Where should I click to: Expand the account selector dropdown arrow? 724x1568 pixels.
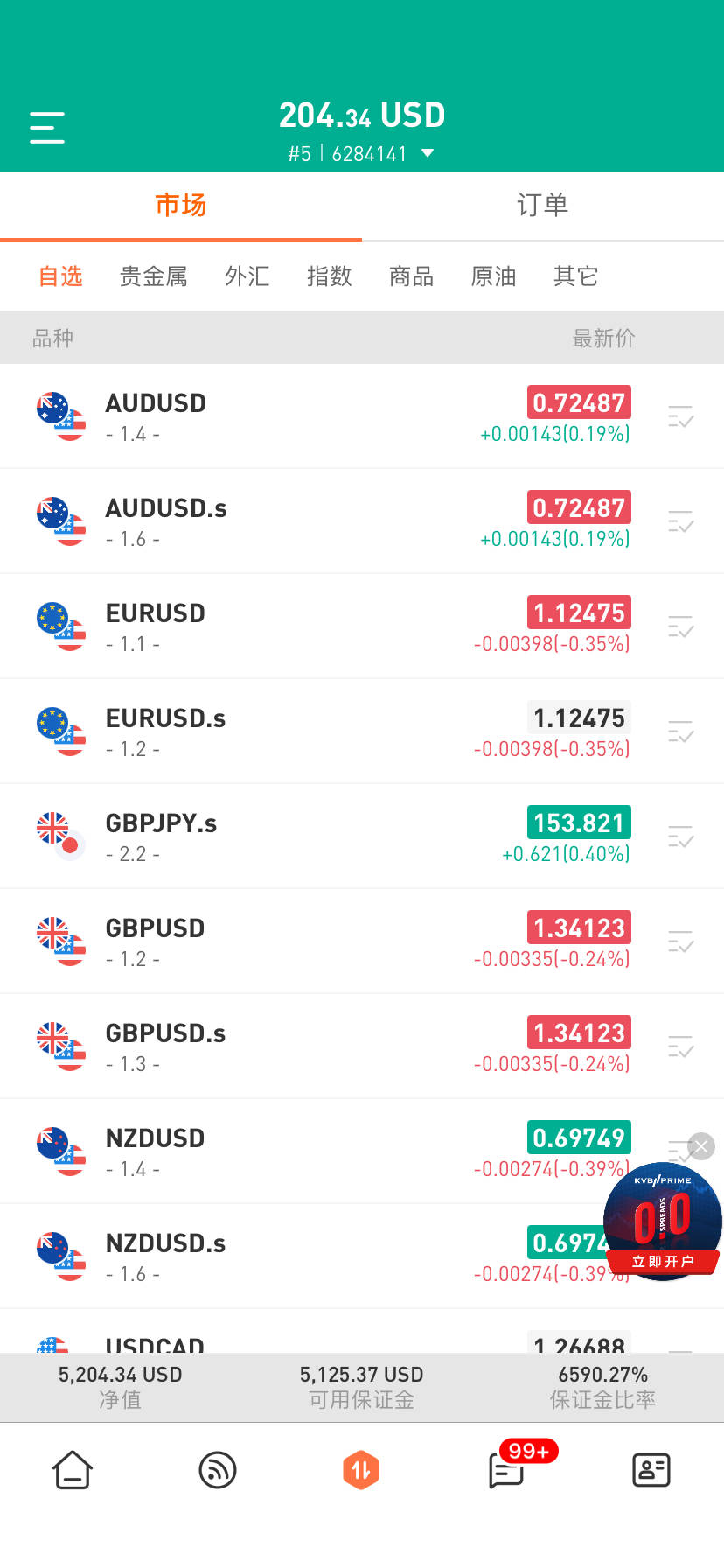(428, 153)
